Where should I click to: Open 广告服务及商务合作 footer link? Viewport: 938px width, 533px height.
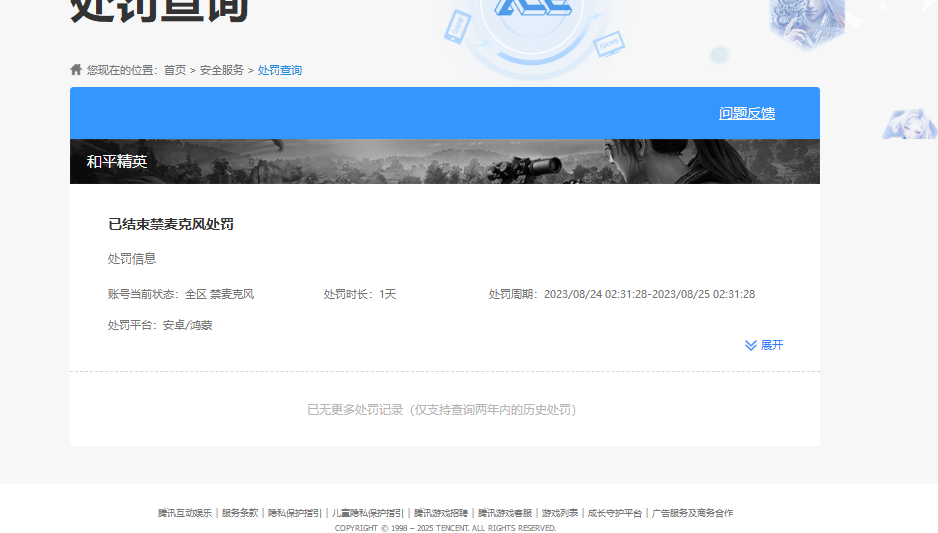(x=692, y=513)
